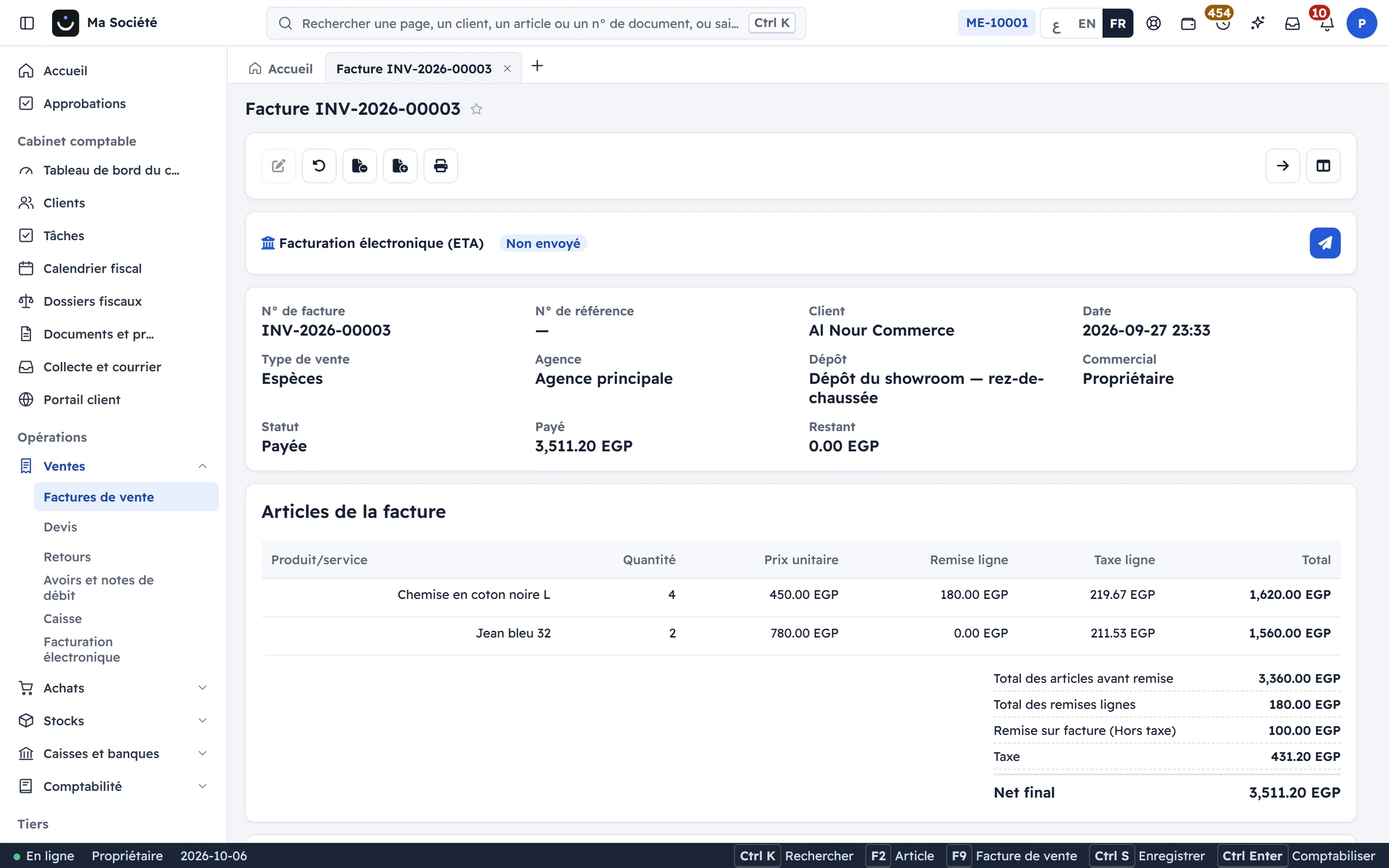Expand the Comptabilité menu
Image resolution: width=1389 pixels, height=868 pixels.
(x=203, y=786)
